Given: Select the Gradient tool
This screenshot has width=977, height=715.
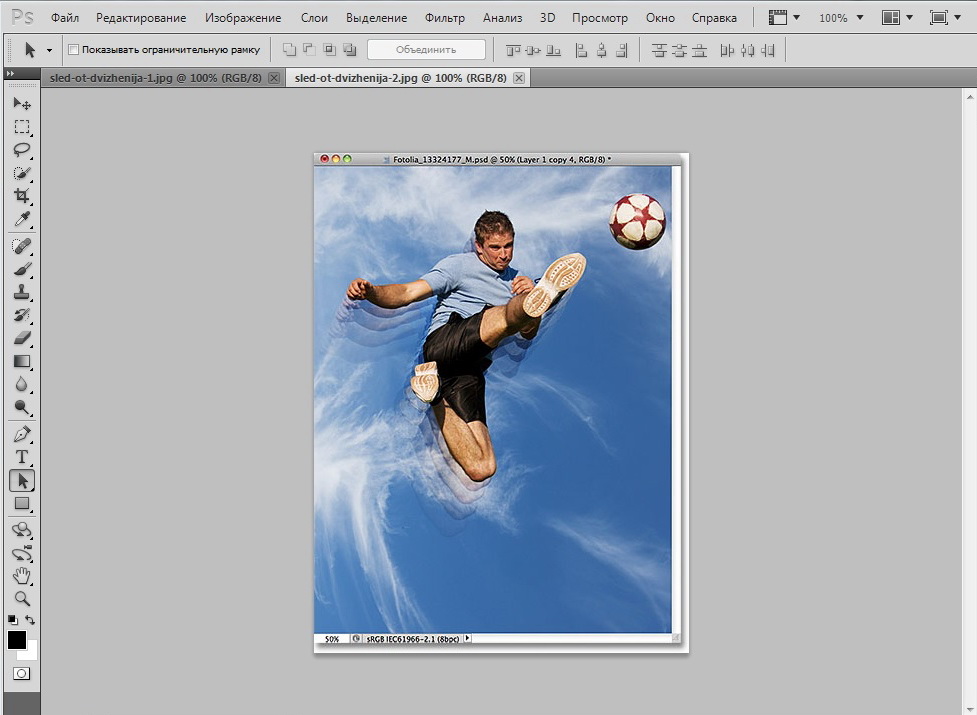Looking at the screenshot, I should coord(22,361).
